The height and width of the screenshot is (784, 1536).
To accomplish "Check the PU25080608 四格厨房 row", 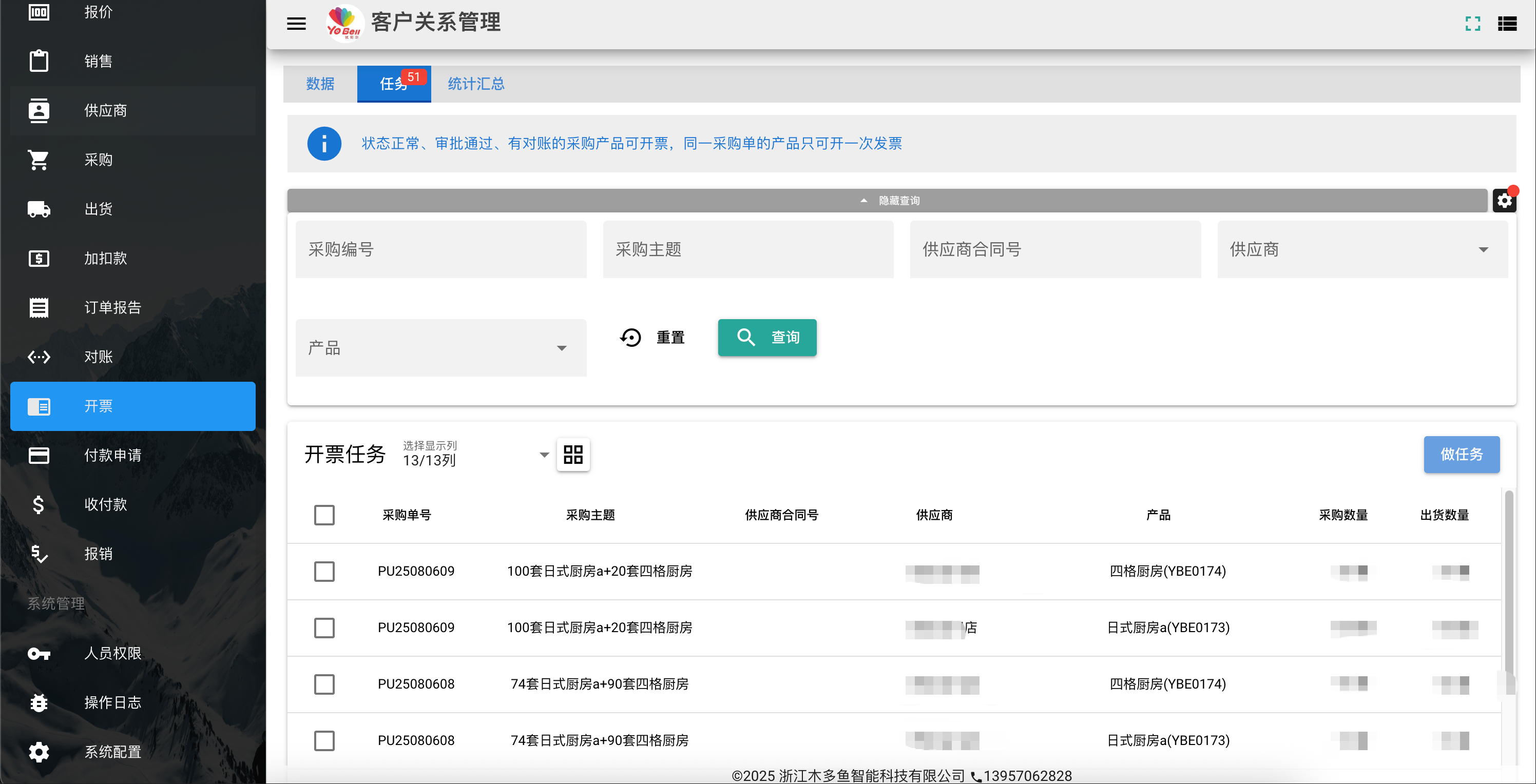I will pos(324,684).
